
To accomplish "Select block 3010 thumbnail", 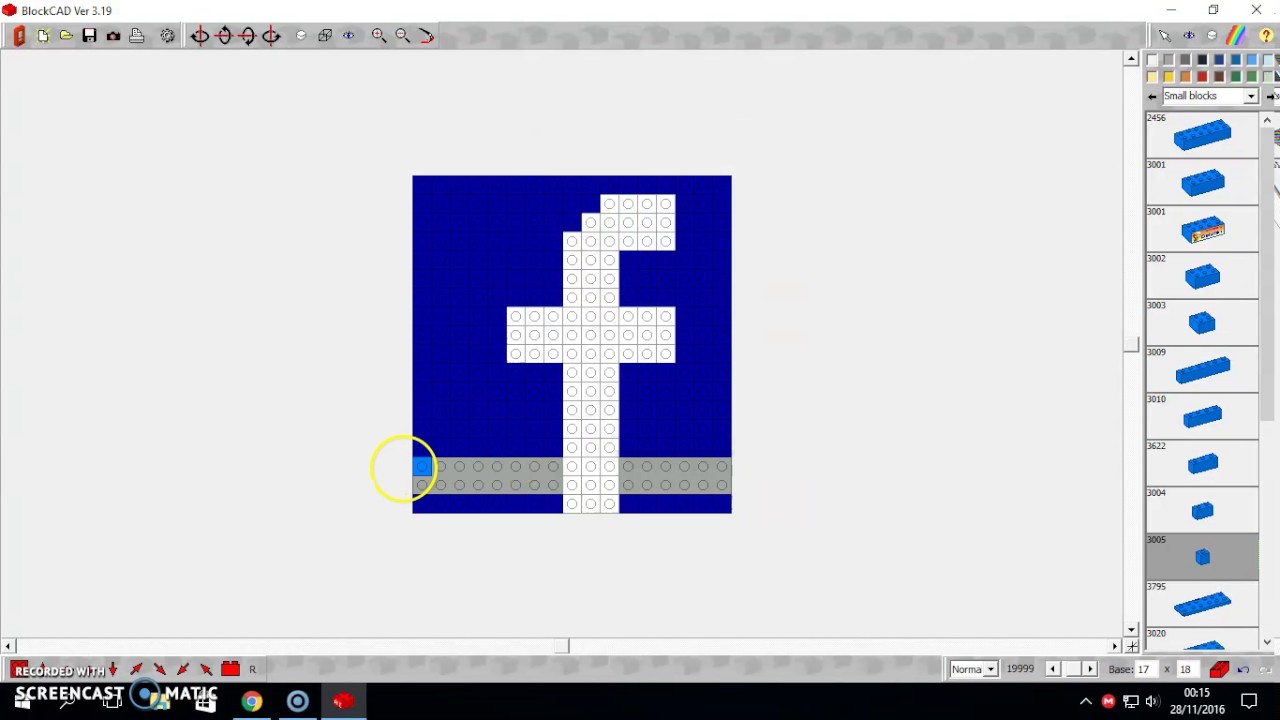I will (x=1202, y=417).
